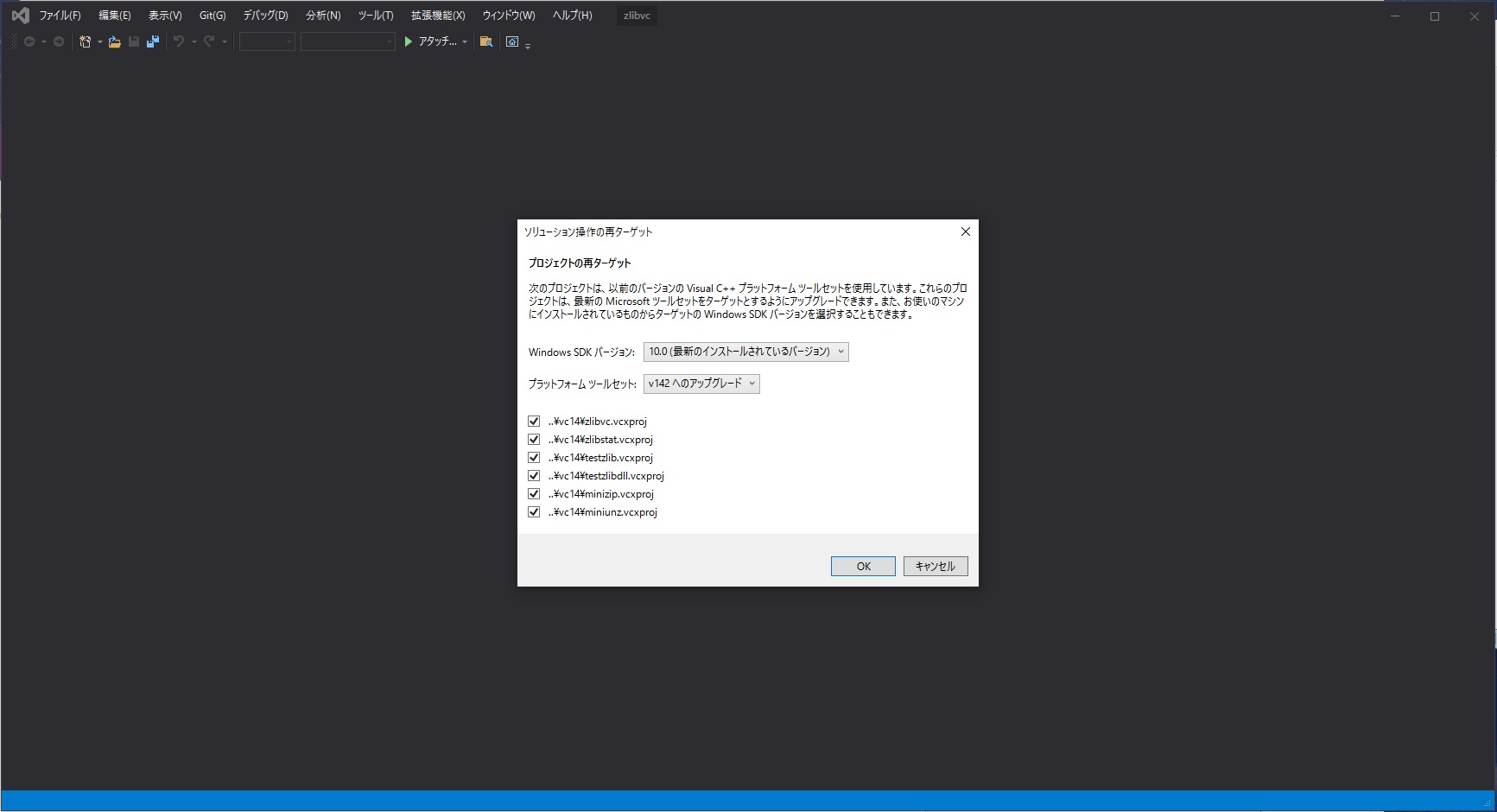The width and height of the screenshot is (1497, 812).
Task: Uncheck the testzlibdll.vcxproj project
Action: pyautogui.click(x=534, y=475)
